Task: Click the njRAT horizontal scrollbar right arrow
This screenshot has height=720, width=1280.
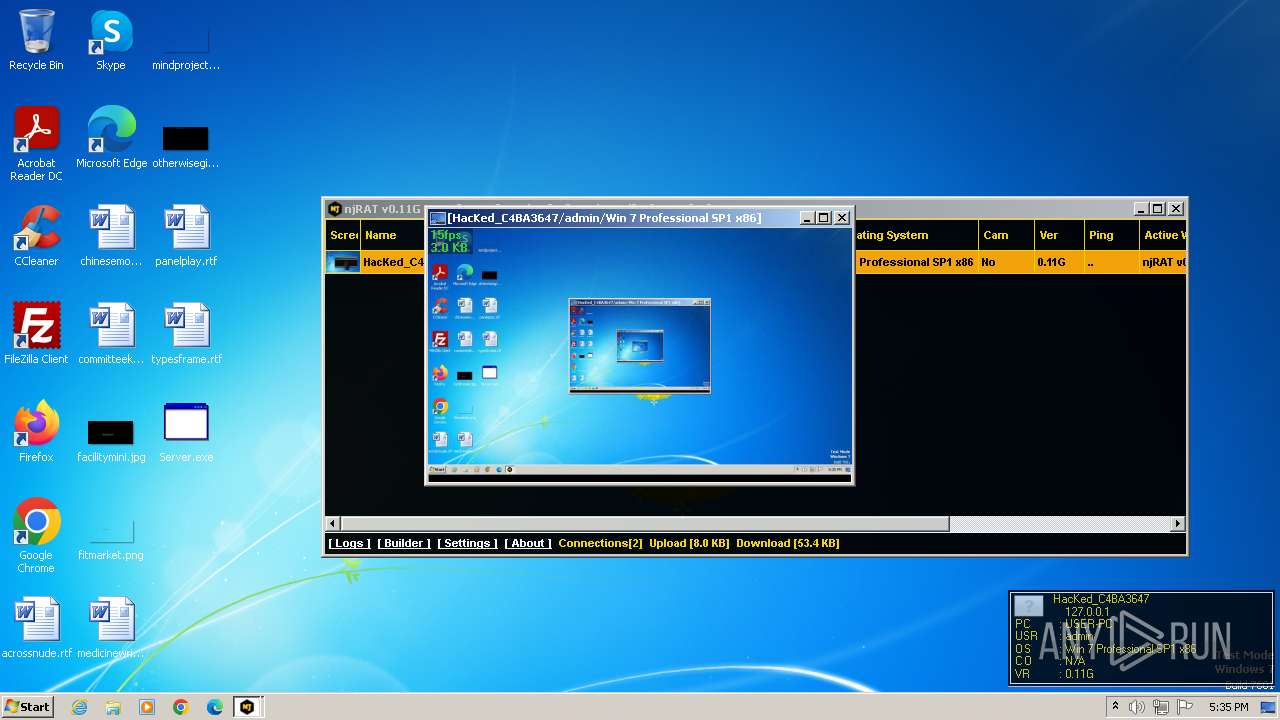Action: coord(1177,523)
